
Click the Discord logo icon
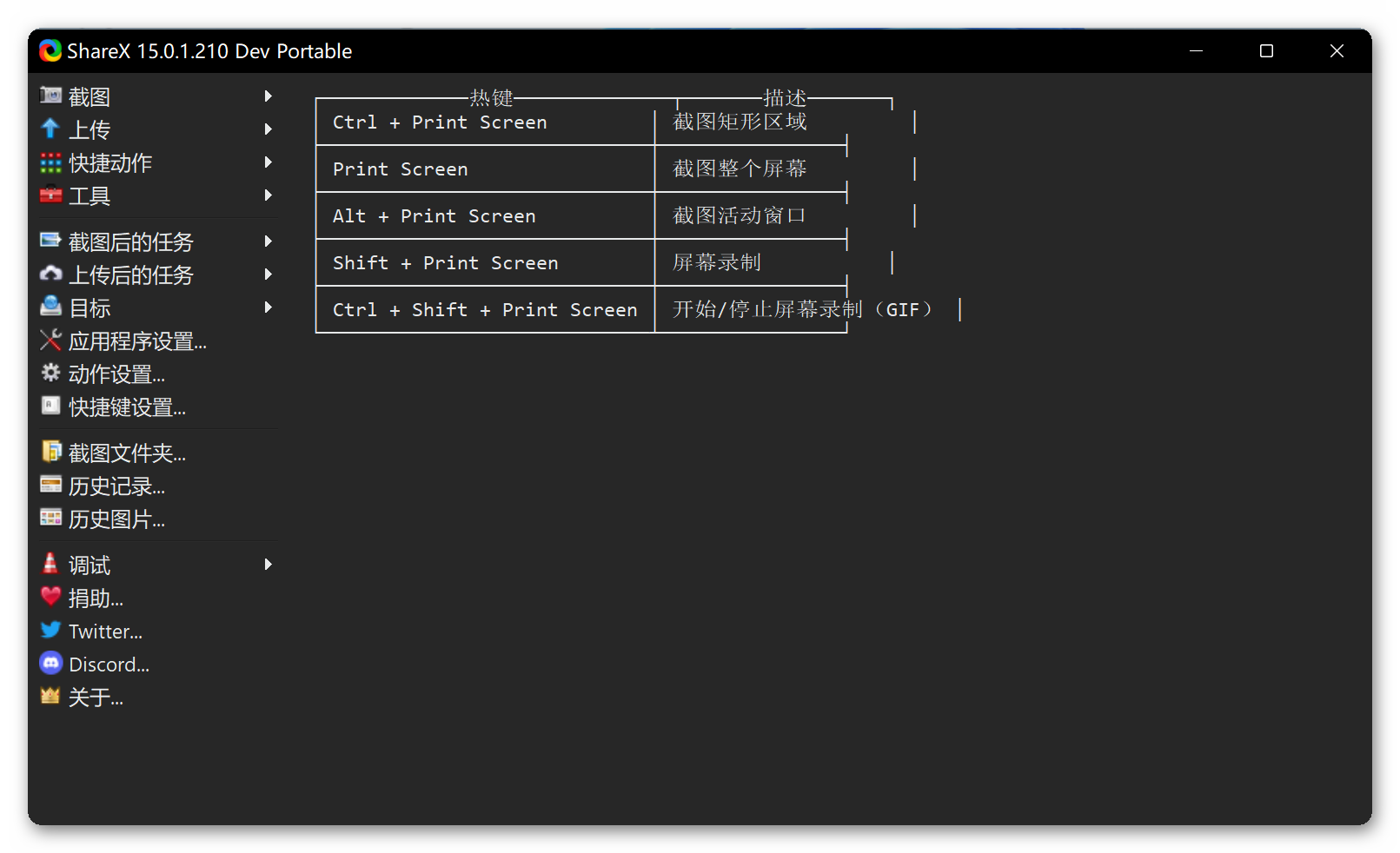click(x=51, y=664)
